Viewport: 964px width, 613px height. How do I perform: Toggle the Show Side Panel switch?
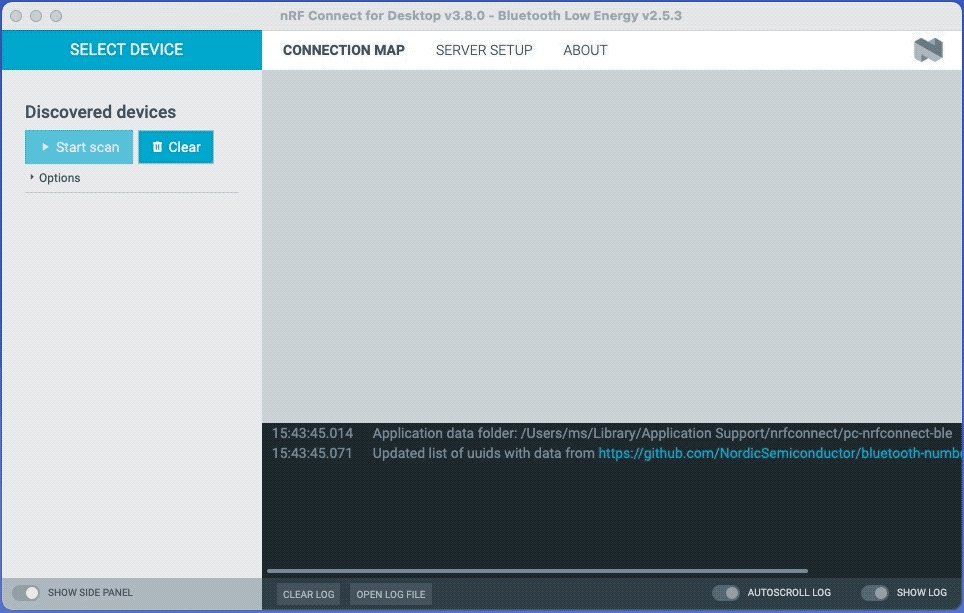[x=26, y=593]
